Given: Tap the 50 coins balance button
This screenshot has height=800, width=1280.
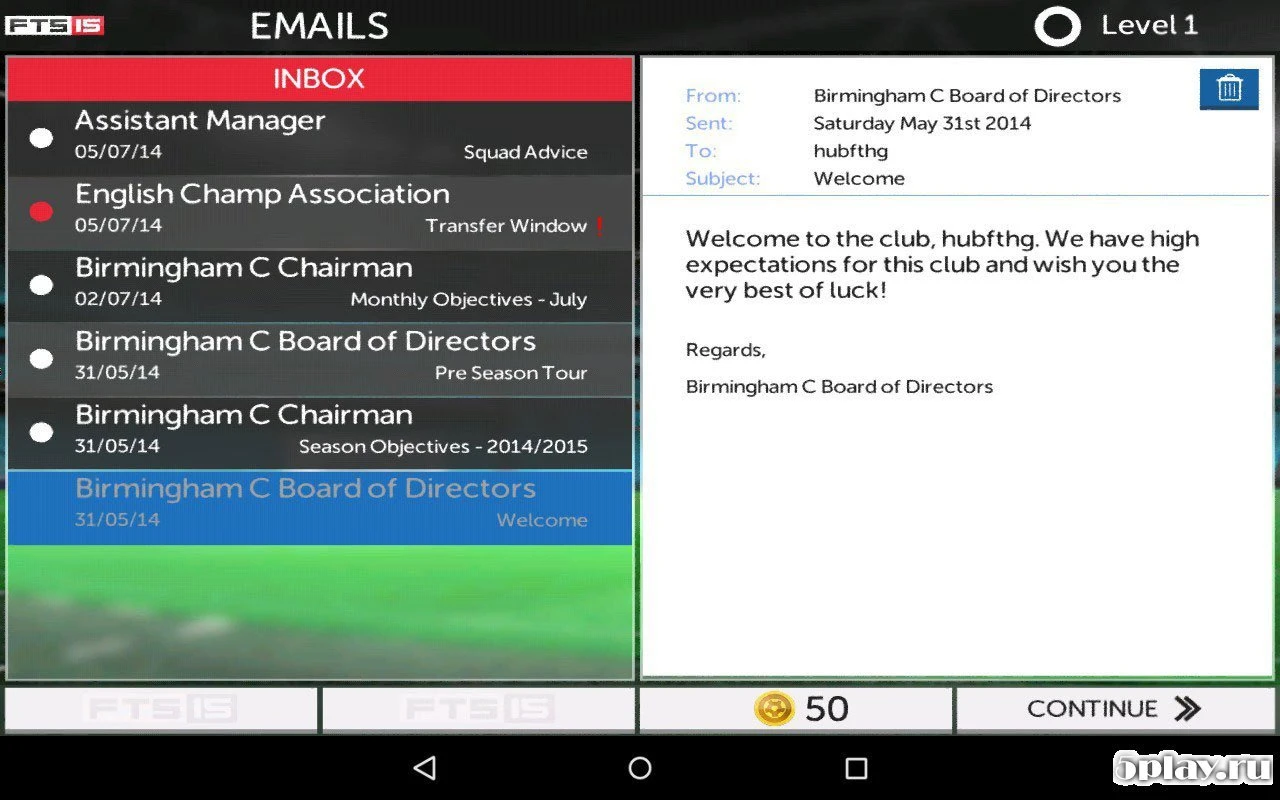Looking at the screenshot, I should pyautogui.click(x=796, y=709).
